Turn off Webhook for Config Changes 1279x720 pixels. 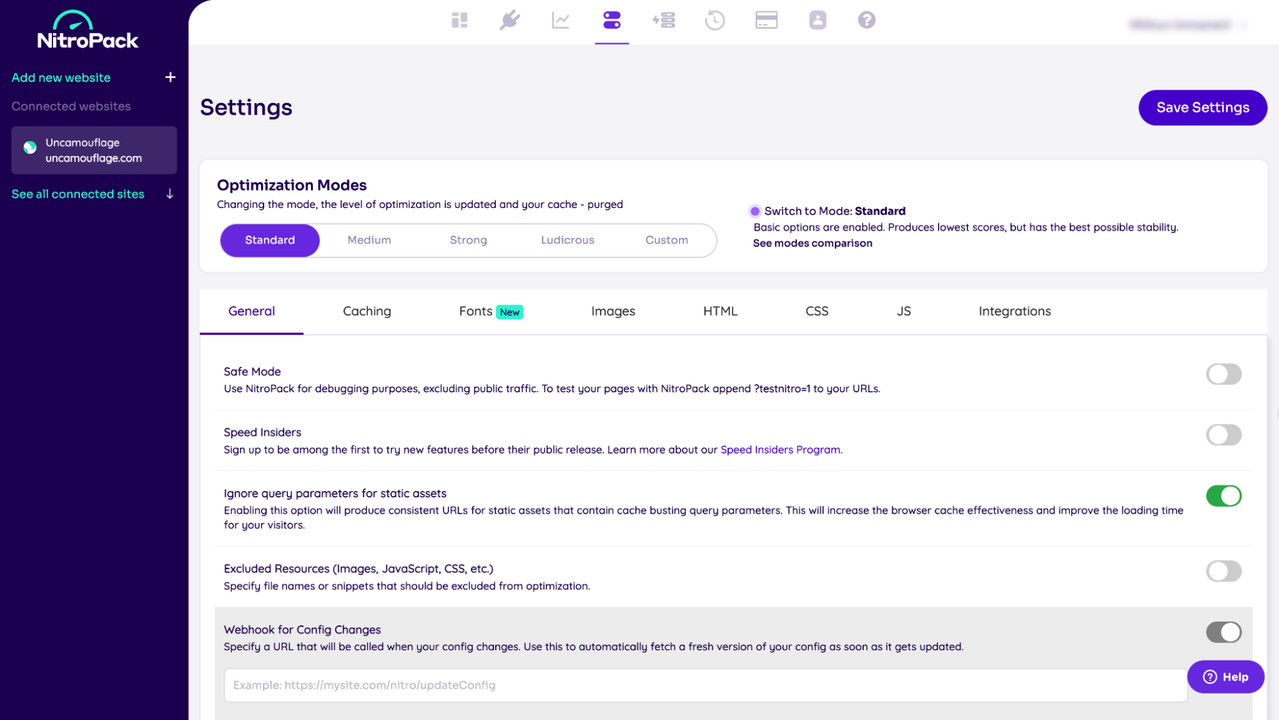tap(1223, 631)
